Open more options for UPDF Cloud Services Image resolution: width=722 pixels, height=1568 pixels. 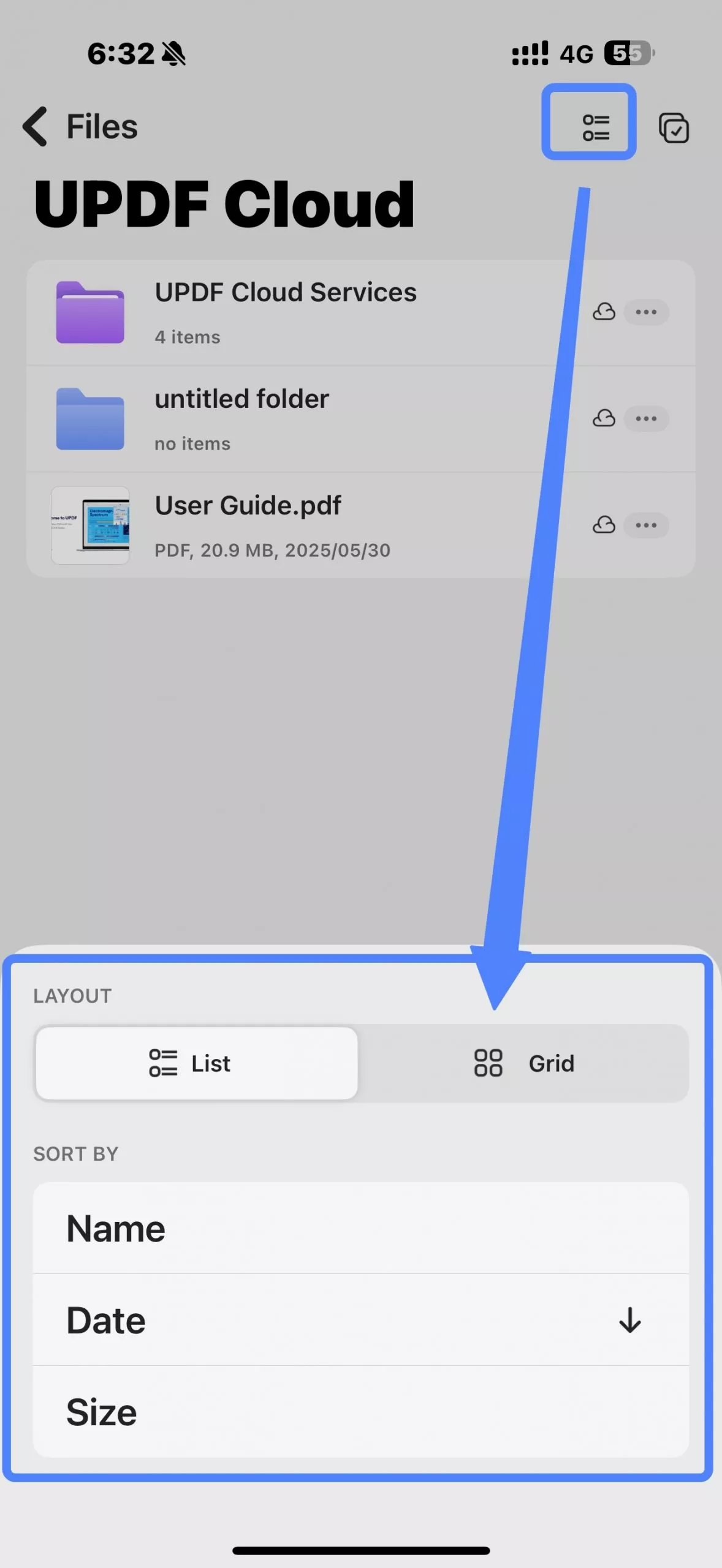(x=646, y=312)
